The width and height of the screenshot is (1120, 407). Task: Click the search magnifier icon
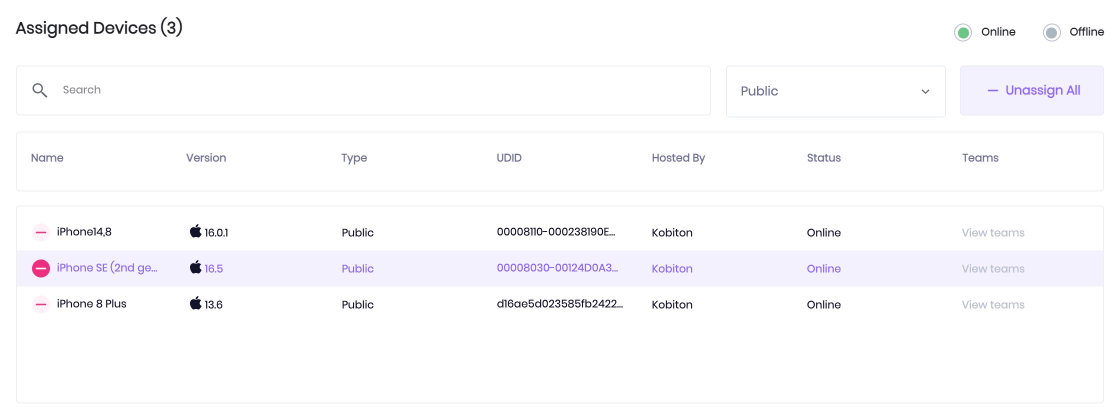[40, 90]
